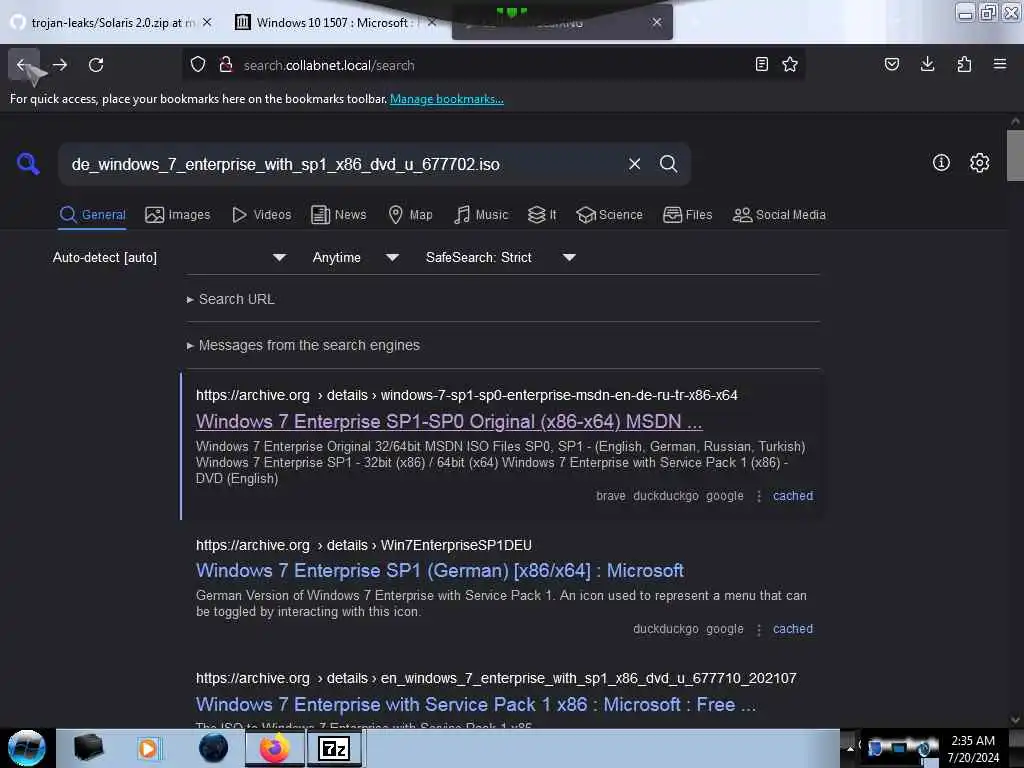The image size is (1024, 768).
Task: View site security lock information
Action: pos(226,65)
